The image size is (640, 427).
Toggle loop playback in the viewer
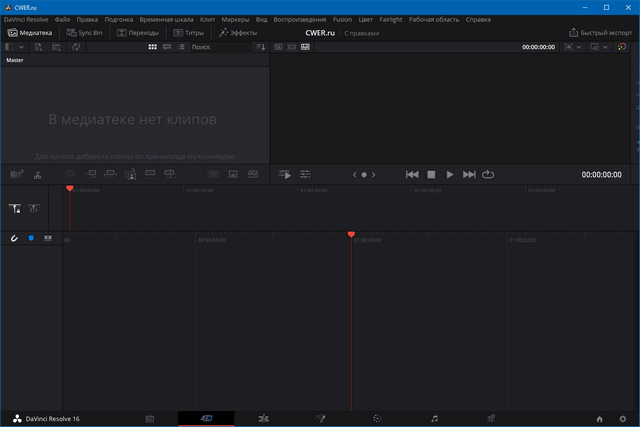[488, 174]
